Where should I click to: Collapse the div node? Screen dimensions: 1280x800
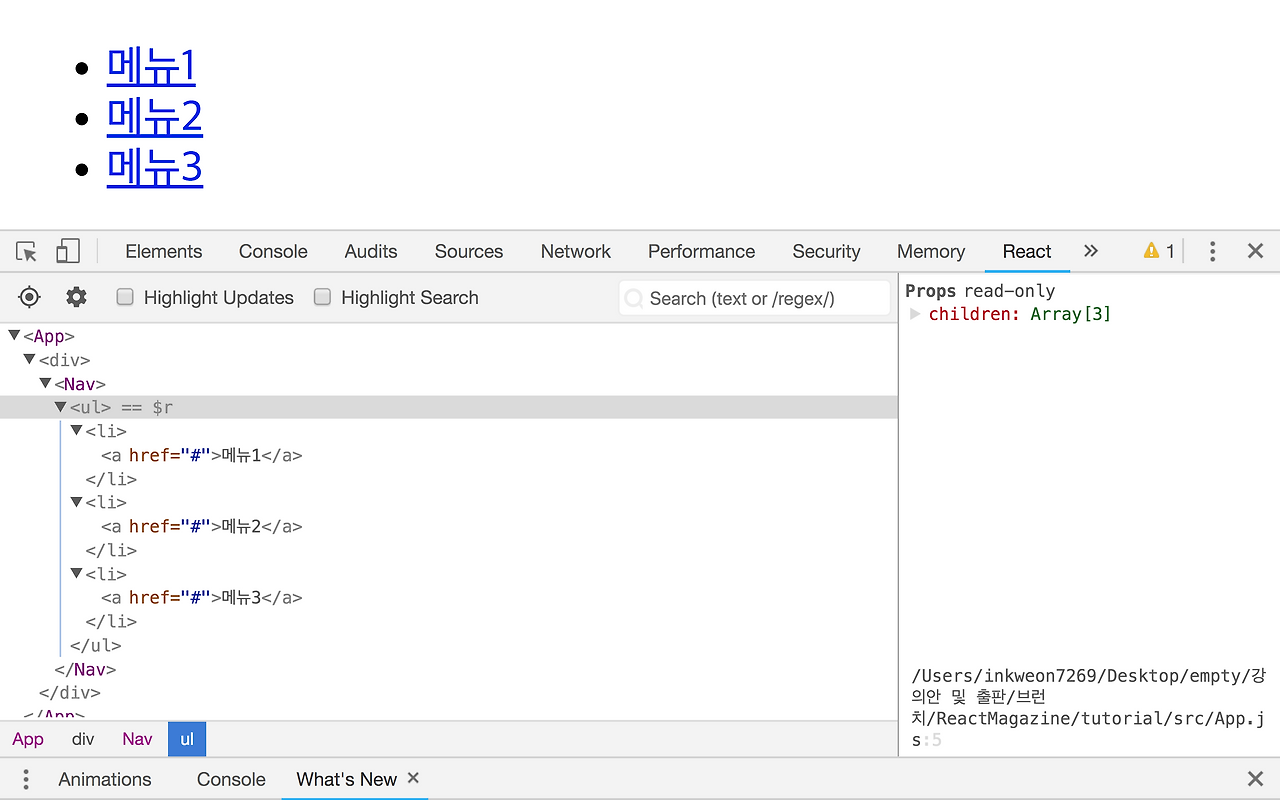[x=30, y=360]
